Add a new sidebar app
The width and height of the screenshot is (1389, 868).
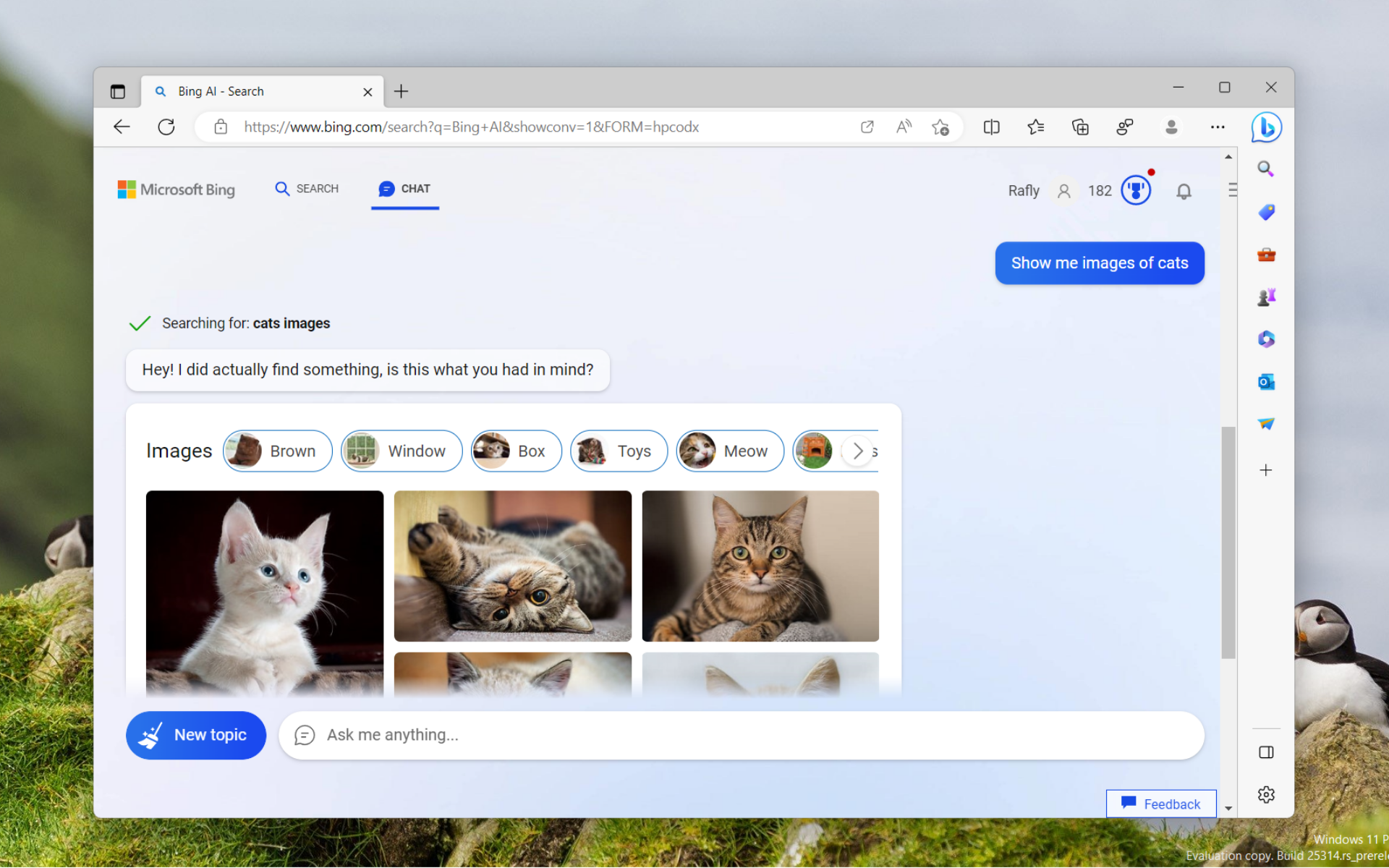coord(1266,470)
